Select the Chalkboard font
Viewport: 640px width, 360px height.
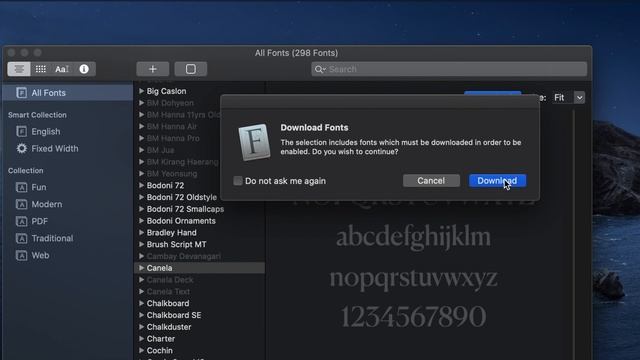tap(168, 303)
